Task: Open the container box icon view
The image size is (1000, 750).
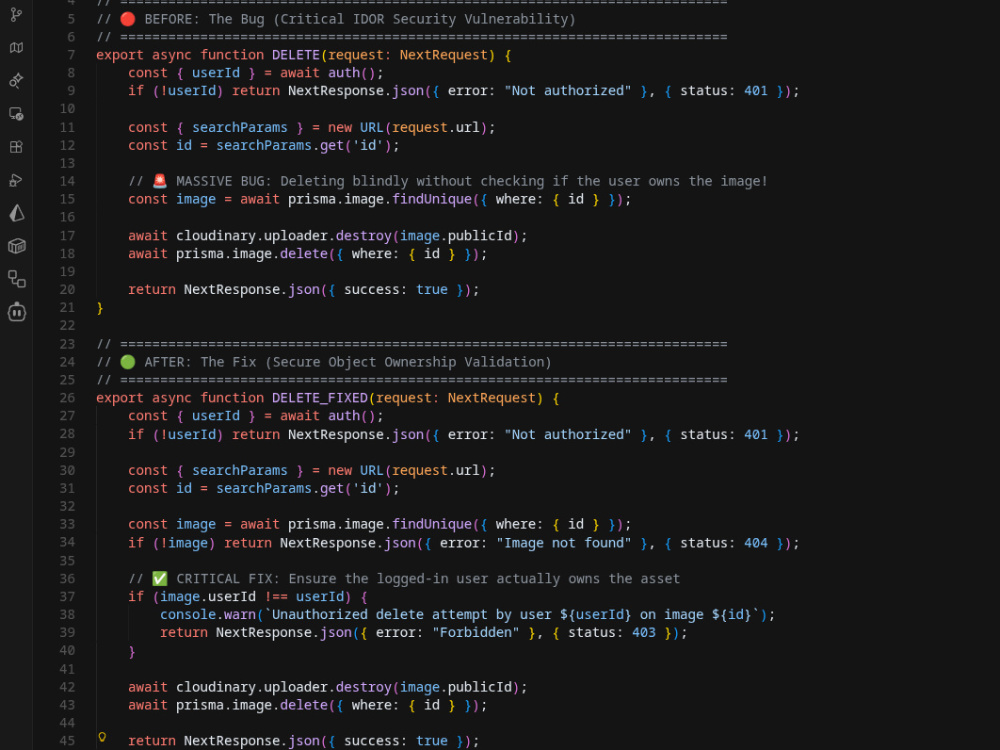Action: coord(17,246)
